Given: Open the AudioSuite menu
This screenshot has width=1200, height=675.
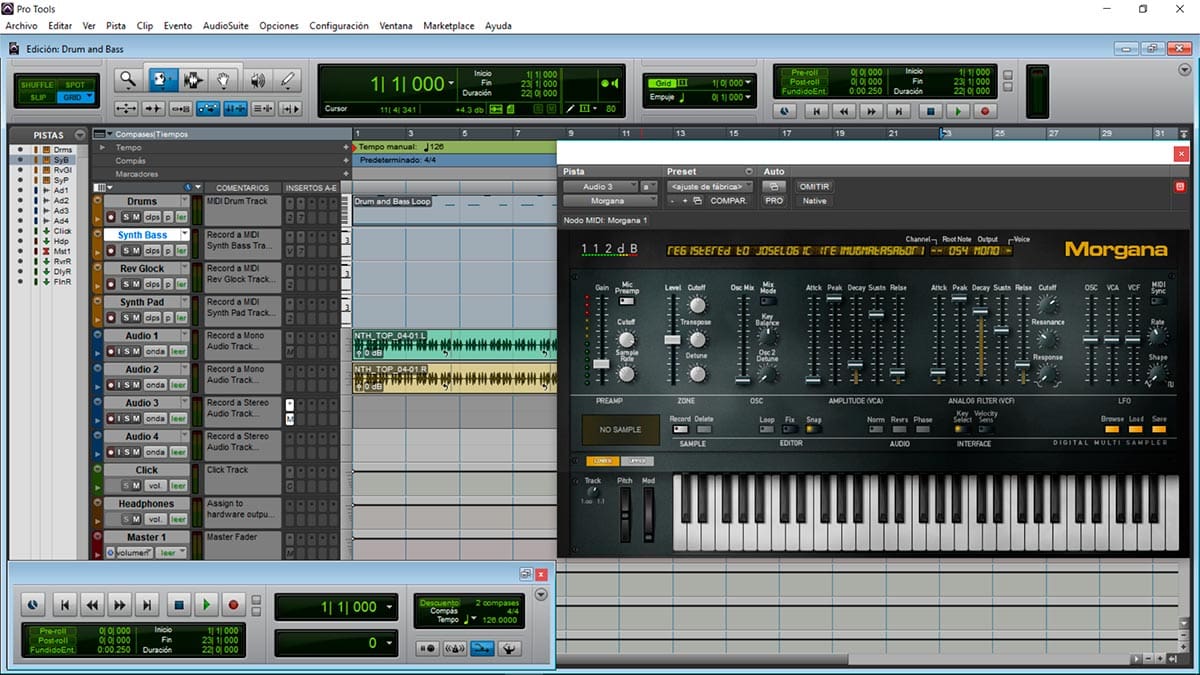Looking at the screenshot, I should coord(226,25).
